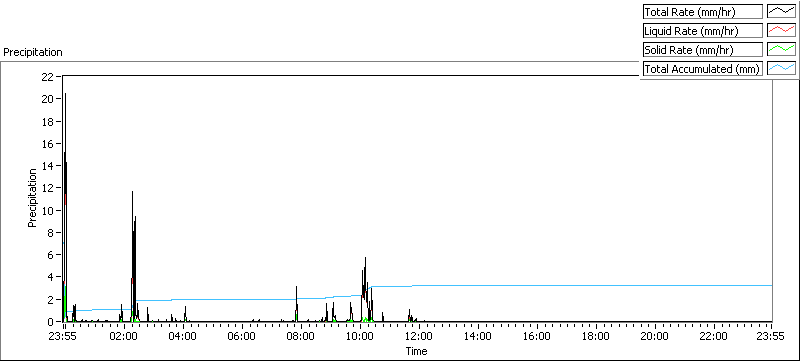Click the vertical Precipitation y-axis label

33,198
